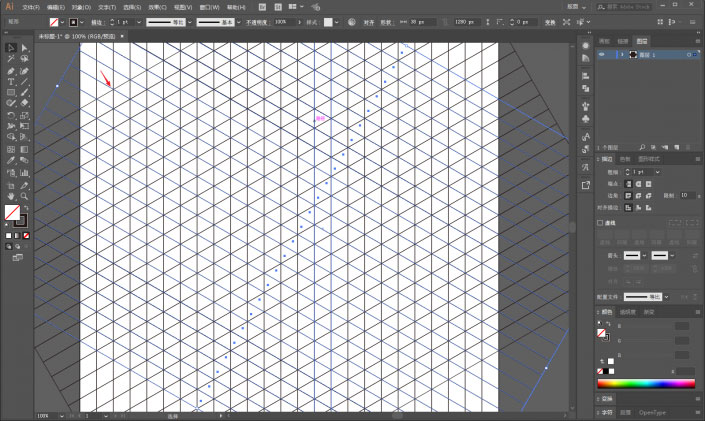Click the Align button in control bar
This screenshot has height=421, width=705.
(369, 22)
